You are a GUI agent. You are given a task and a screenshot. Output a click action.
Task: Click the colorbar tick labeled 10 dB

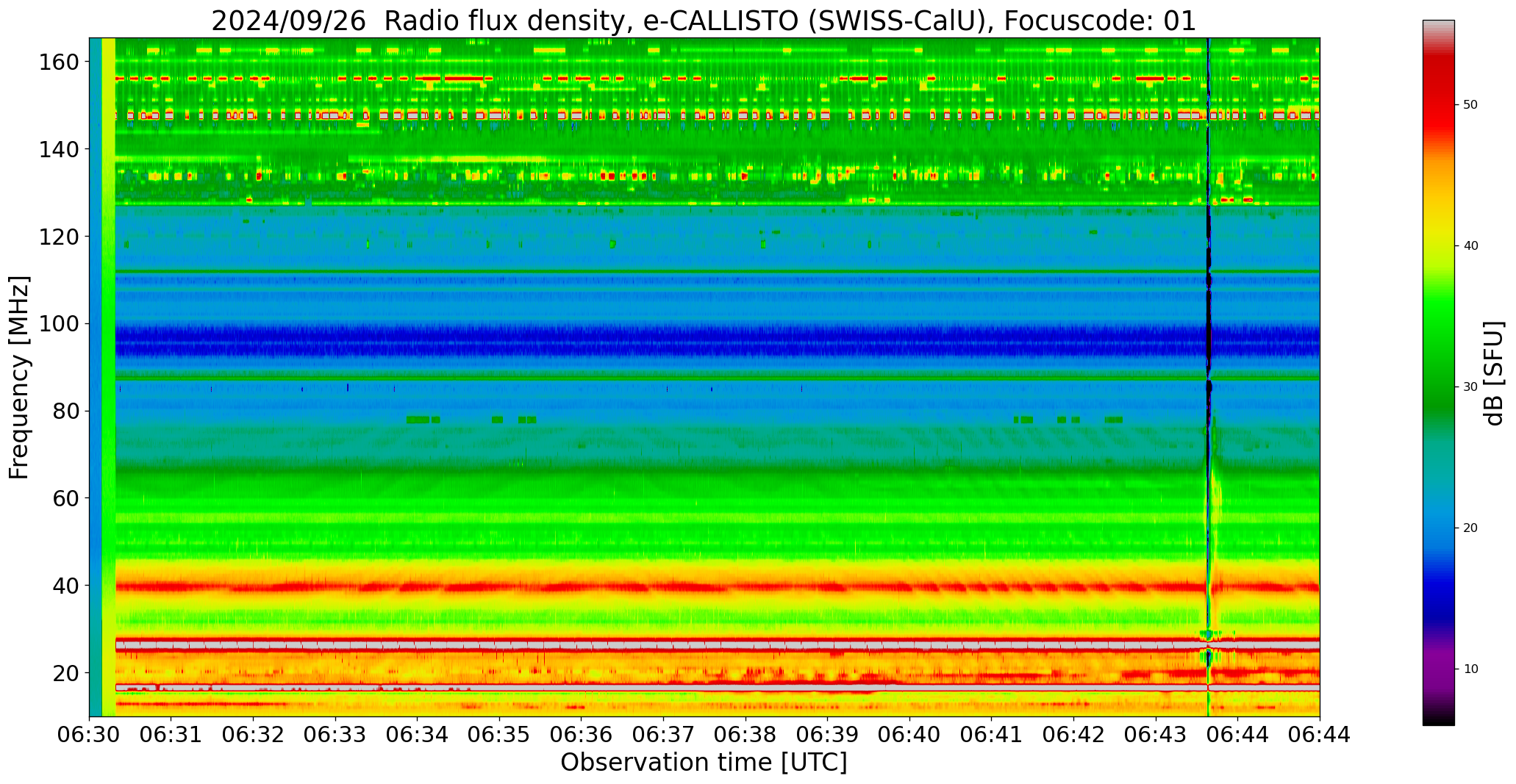(x=1470, y=669)
